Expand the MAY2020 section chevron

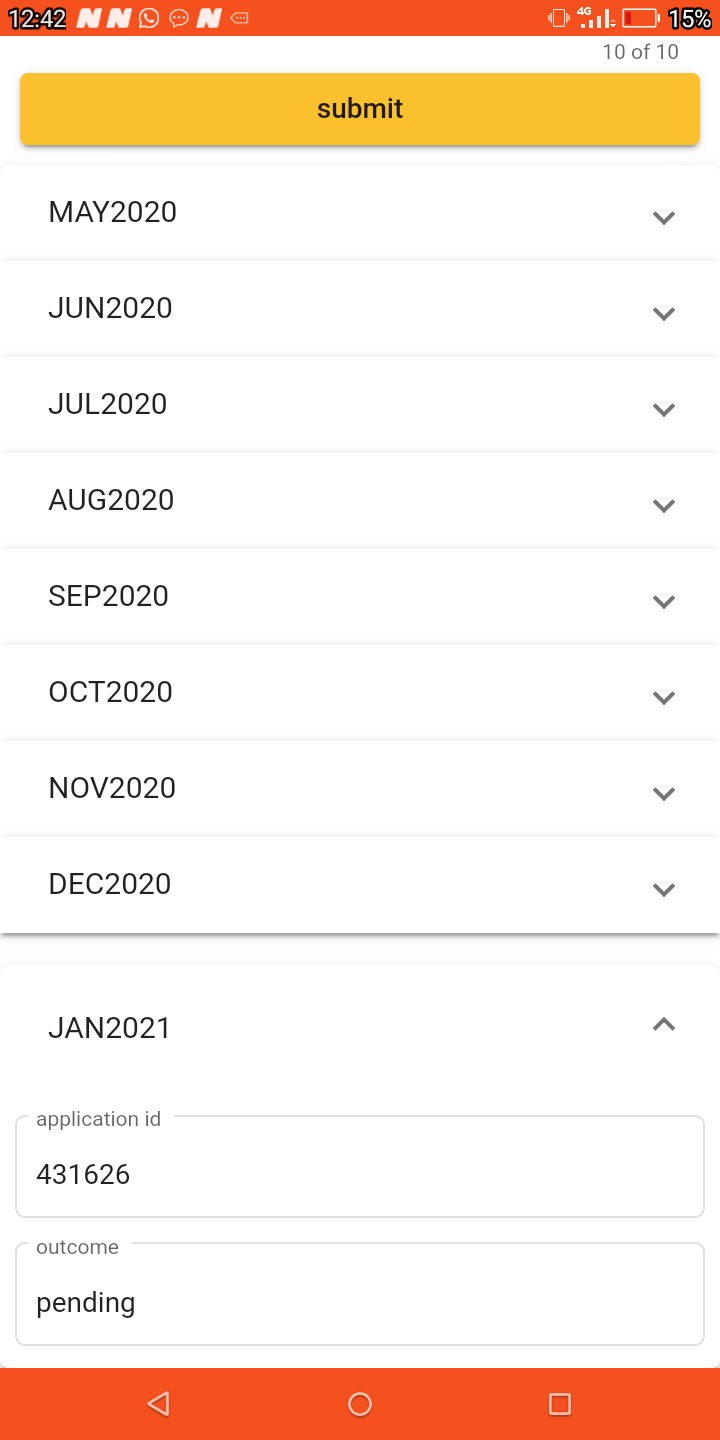663,217
